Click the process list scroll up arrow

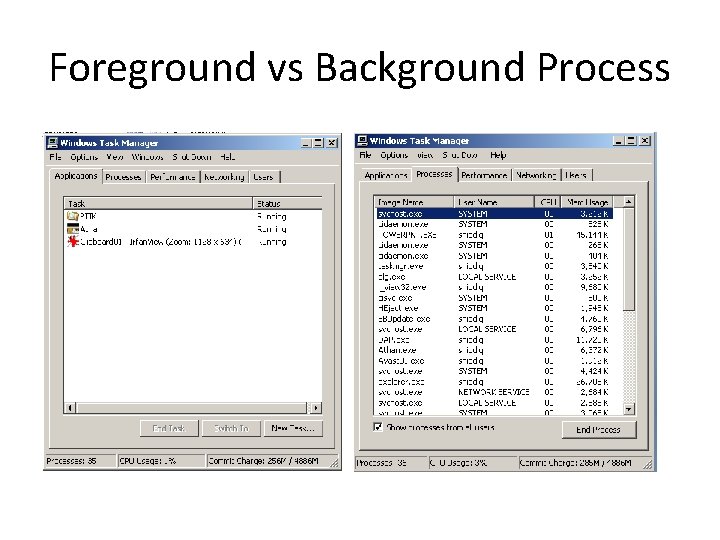pos(629,202)
